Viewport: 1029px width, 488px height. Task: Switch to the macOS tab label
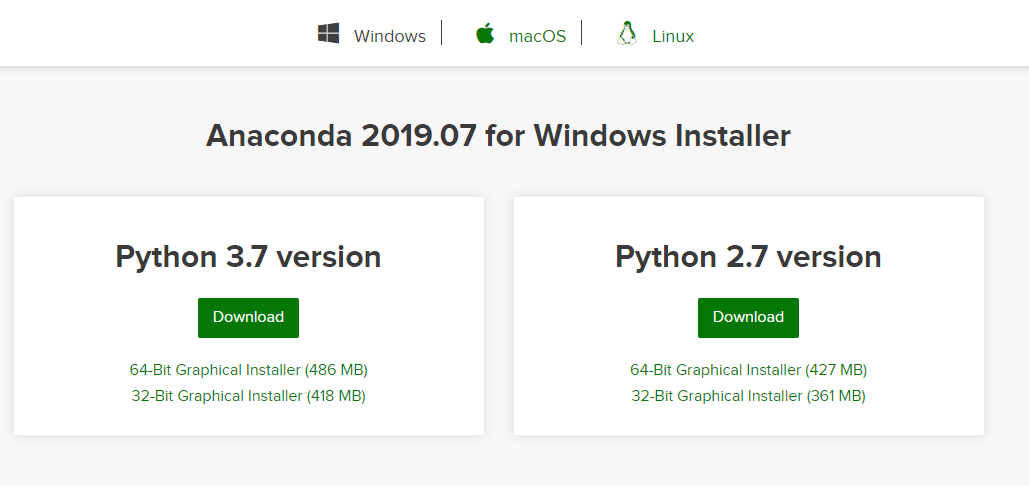tap(537, 37)
